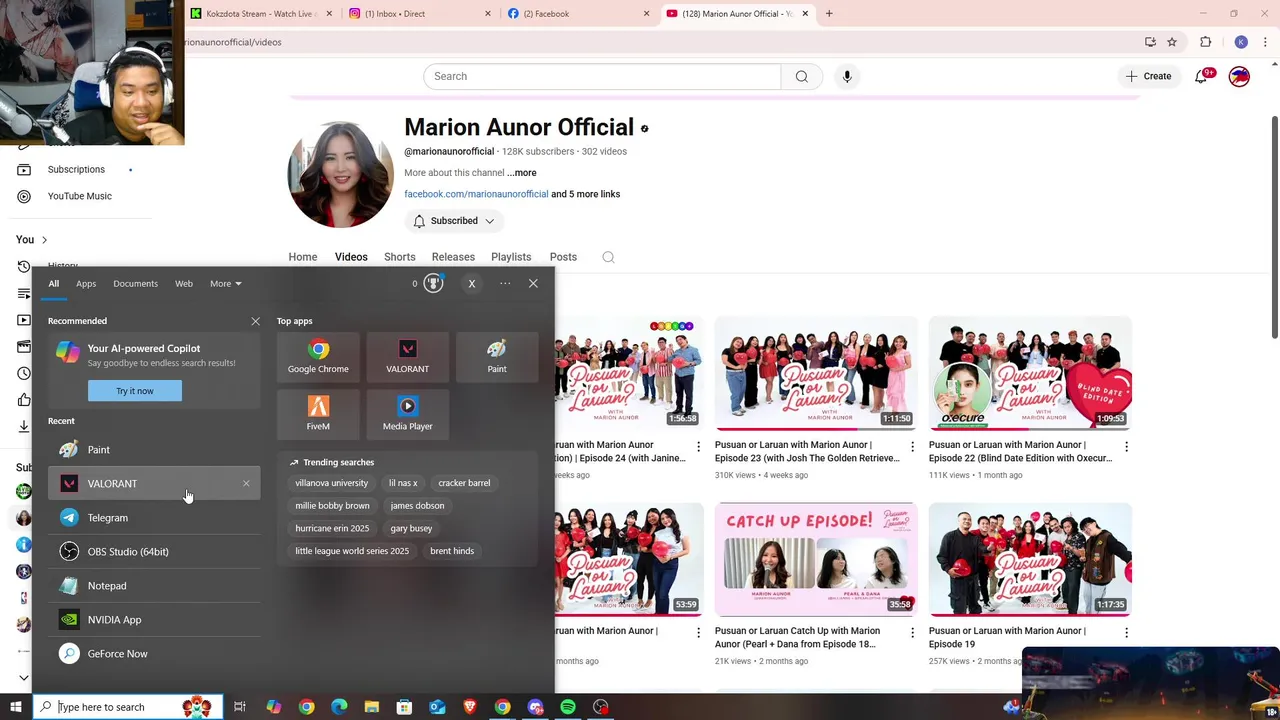Click YouTube search field
Screen dimensions: 1280x720
pos(602,76)
